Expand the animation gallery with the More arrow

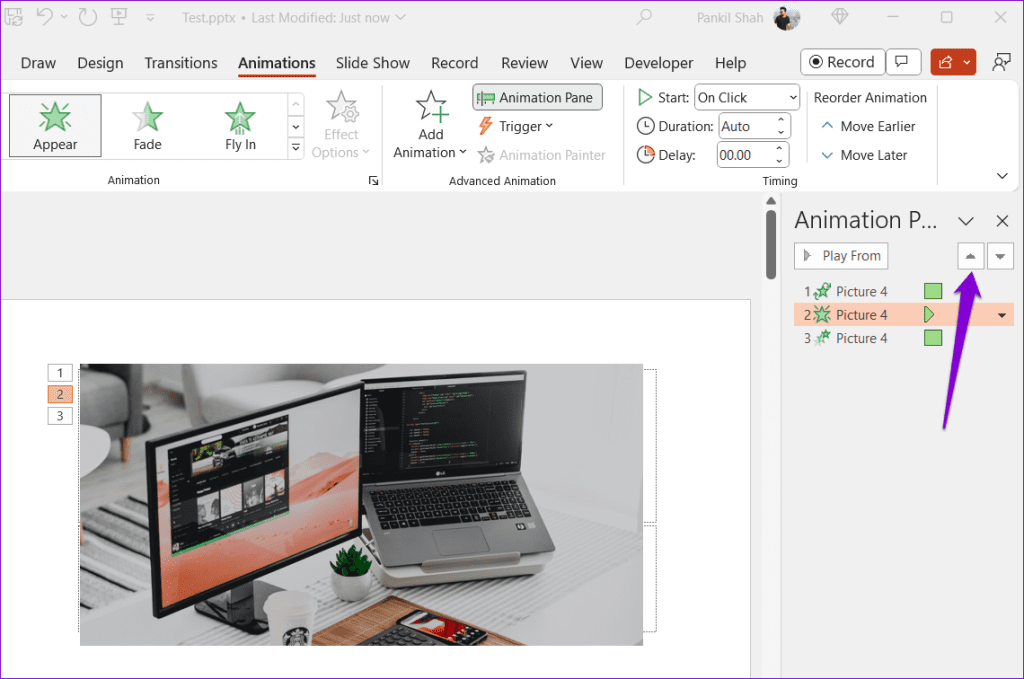pos(294,148)
